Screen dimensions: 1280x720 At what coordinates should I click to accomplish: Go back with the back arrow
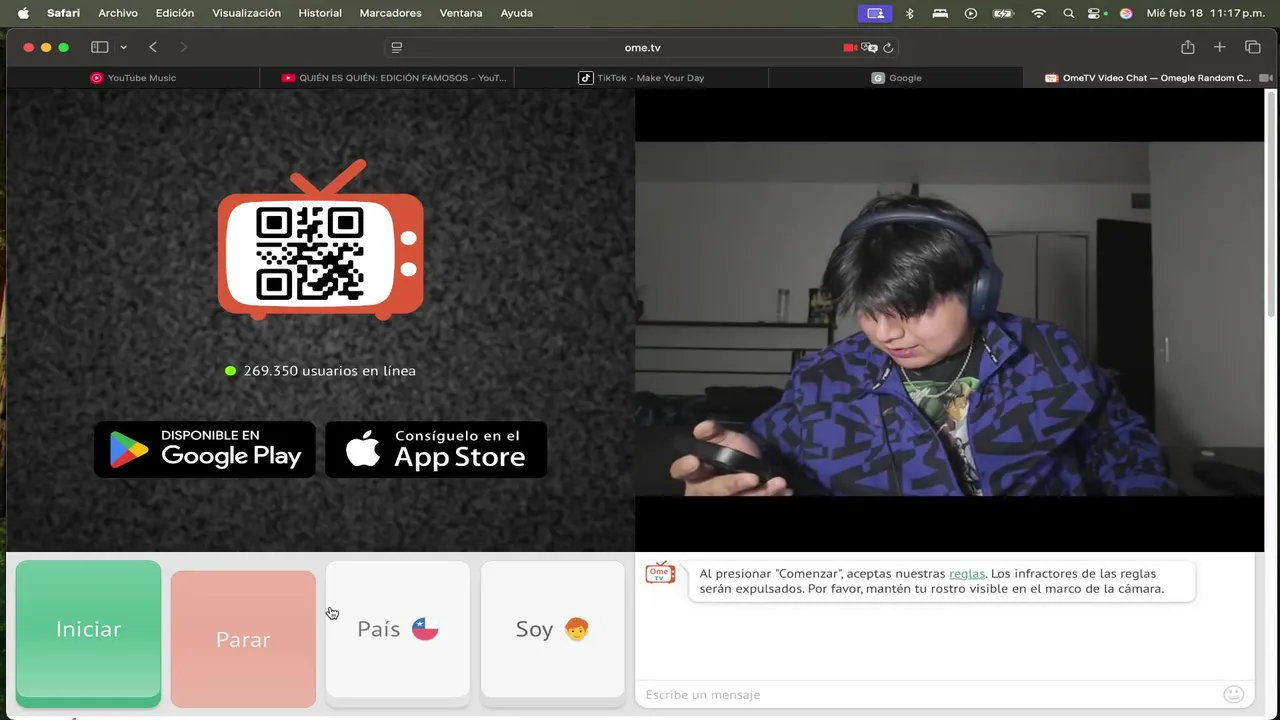[x=153, y=47]
